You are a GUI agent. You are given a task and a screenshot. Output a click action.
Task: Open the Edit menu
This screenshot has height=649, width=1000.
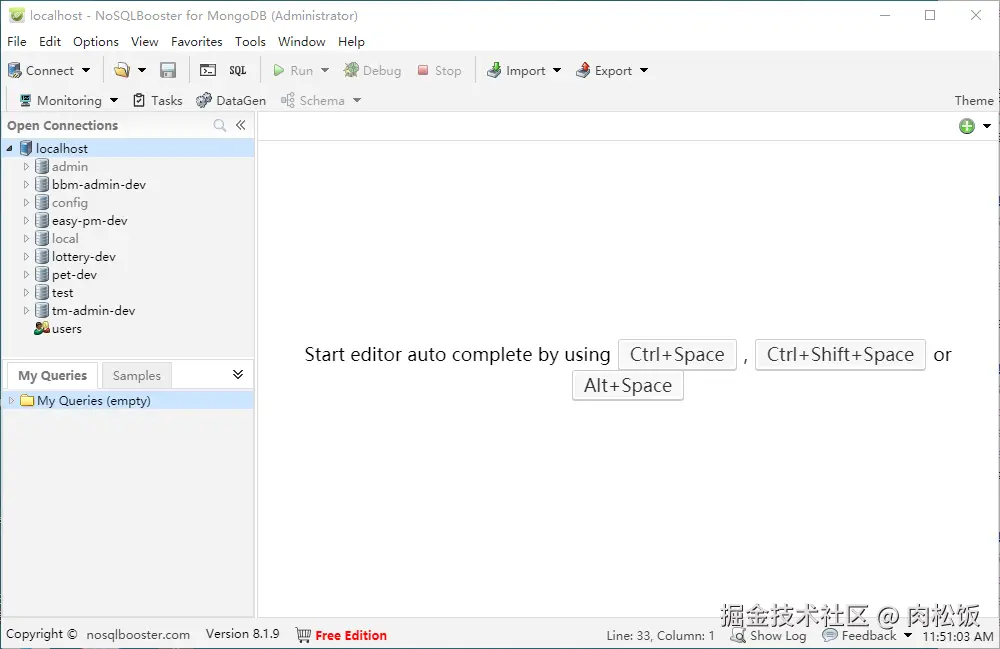coord(50,41)
